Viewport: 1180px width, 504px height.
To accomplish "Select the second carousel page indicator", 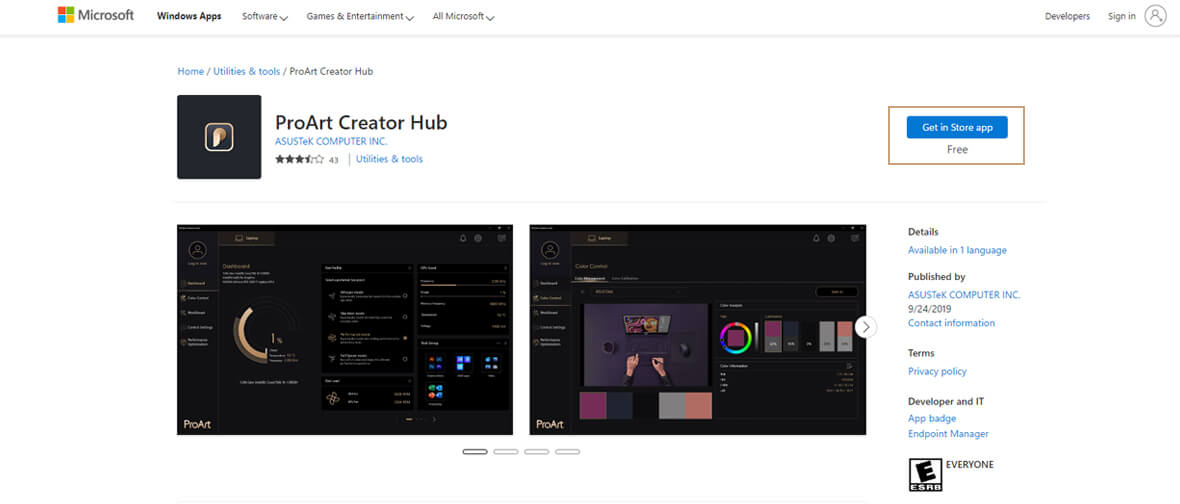I will 506,451.
